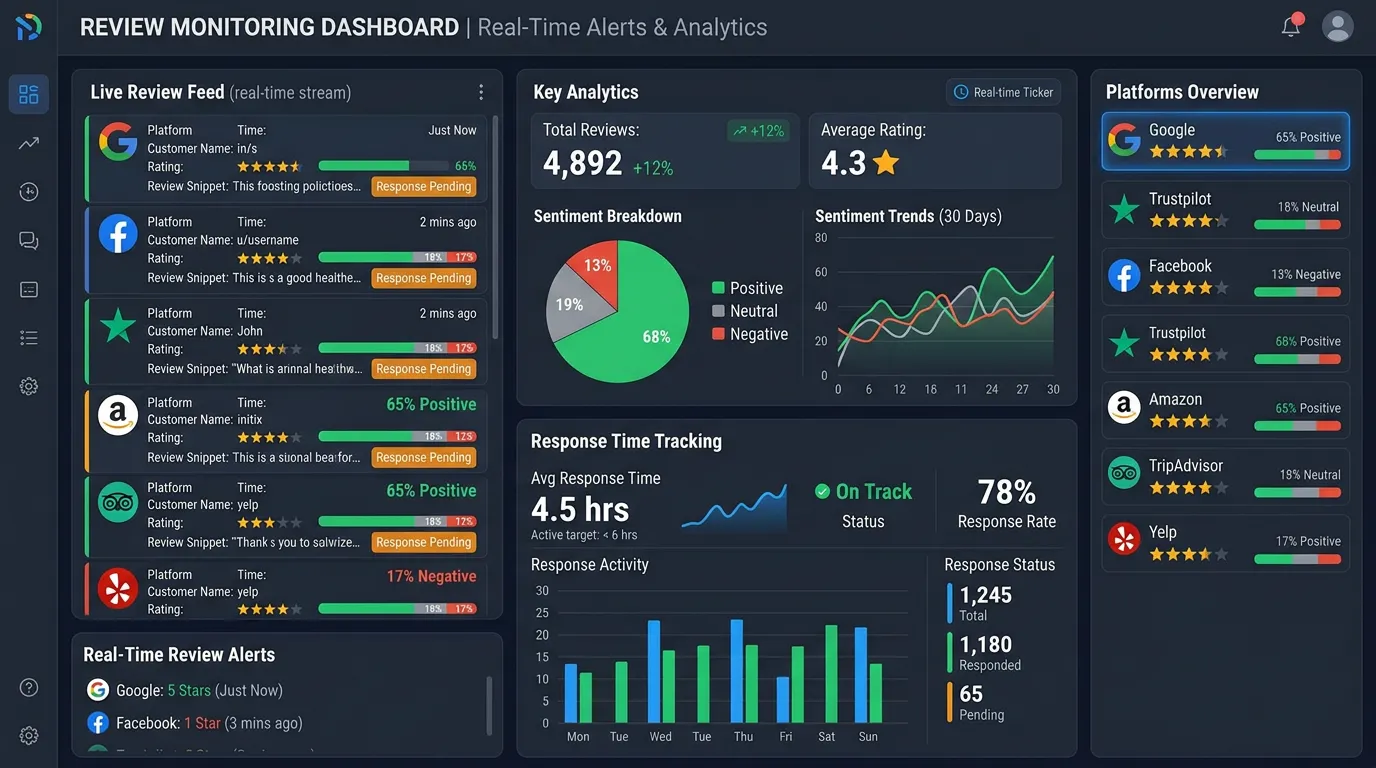Select the Amazon 65% Positive card
The height and width of the screenshot is (768, 1376).
pos(1225,410)
